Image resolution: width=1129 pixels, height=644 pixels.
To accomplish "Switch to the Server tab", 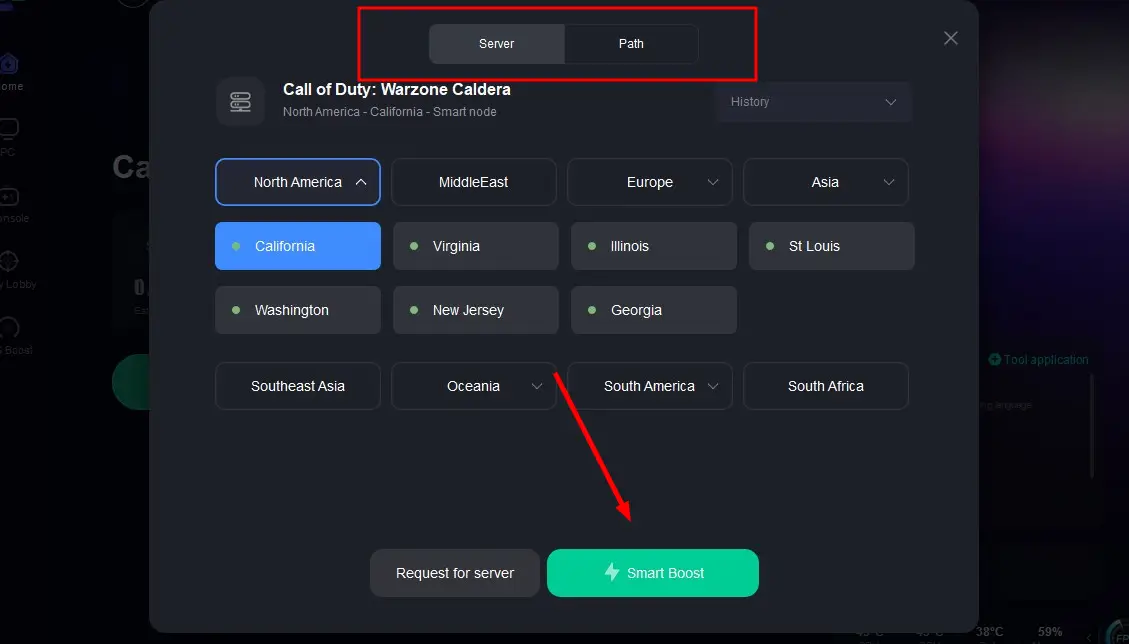I will 497,44.
